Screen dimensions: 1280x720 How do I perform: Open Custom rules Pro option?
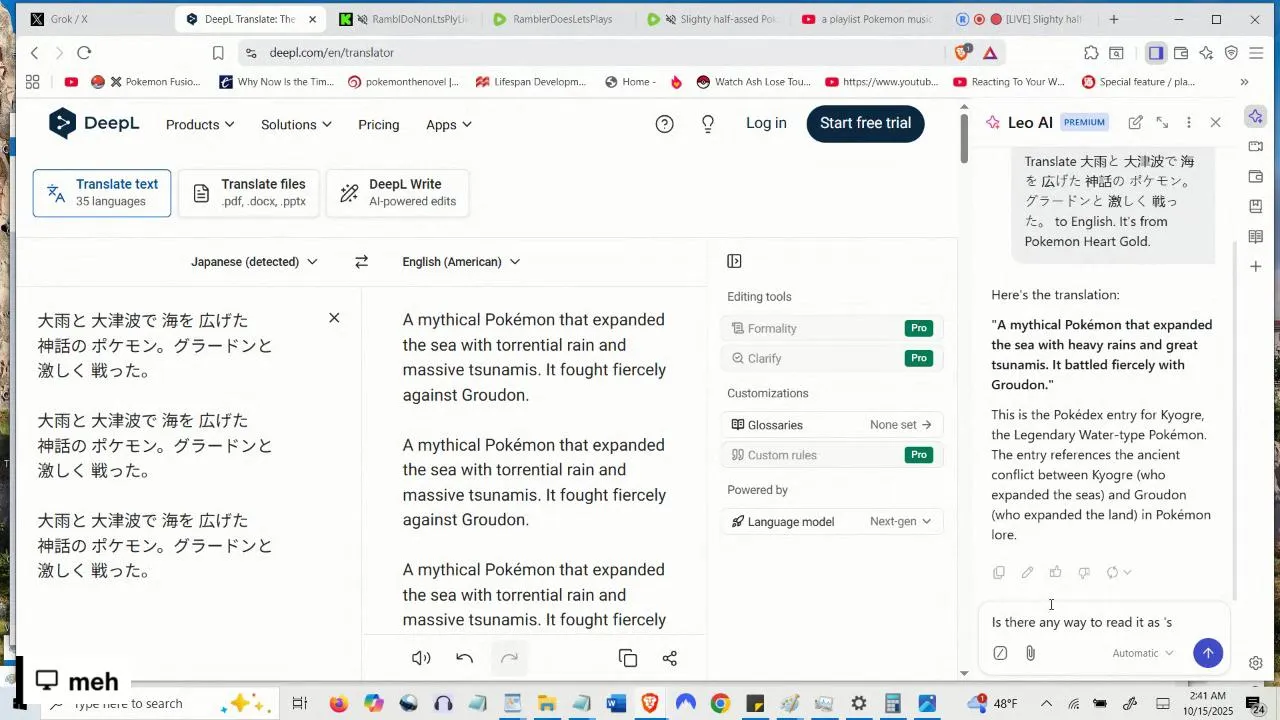coord(832,455)
